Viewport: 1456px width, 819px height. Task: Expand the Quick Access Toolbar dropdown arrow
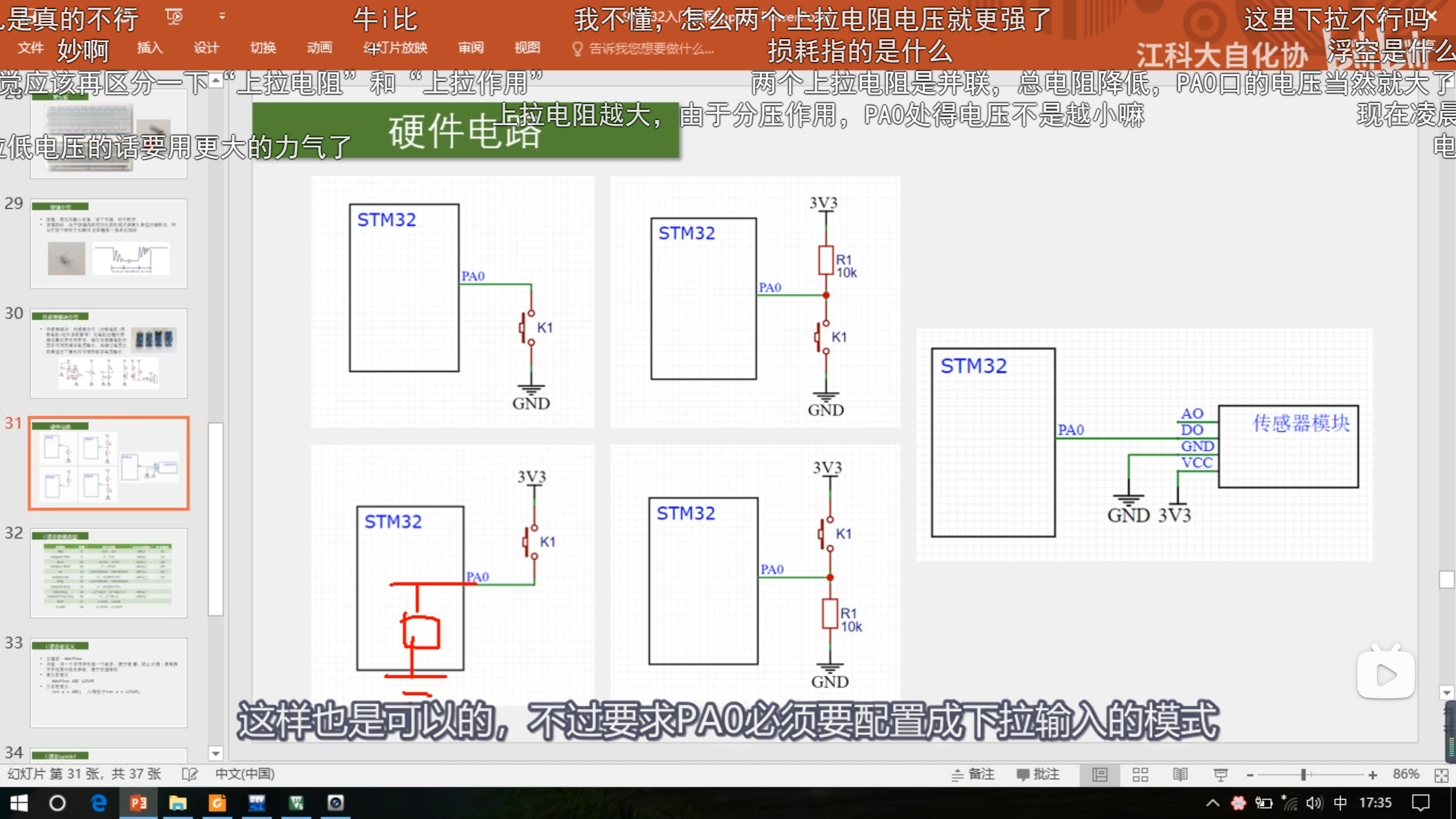click(x=222, y=16)
